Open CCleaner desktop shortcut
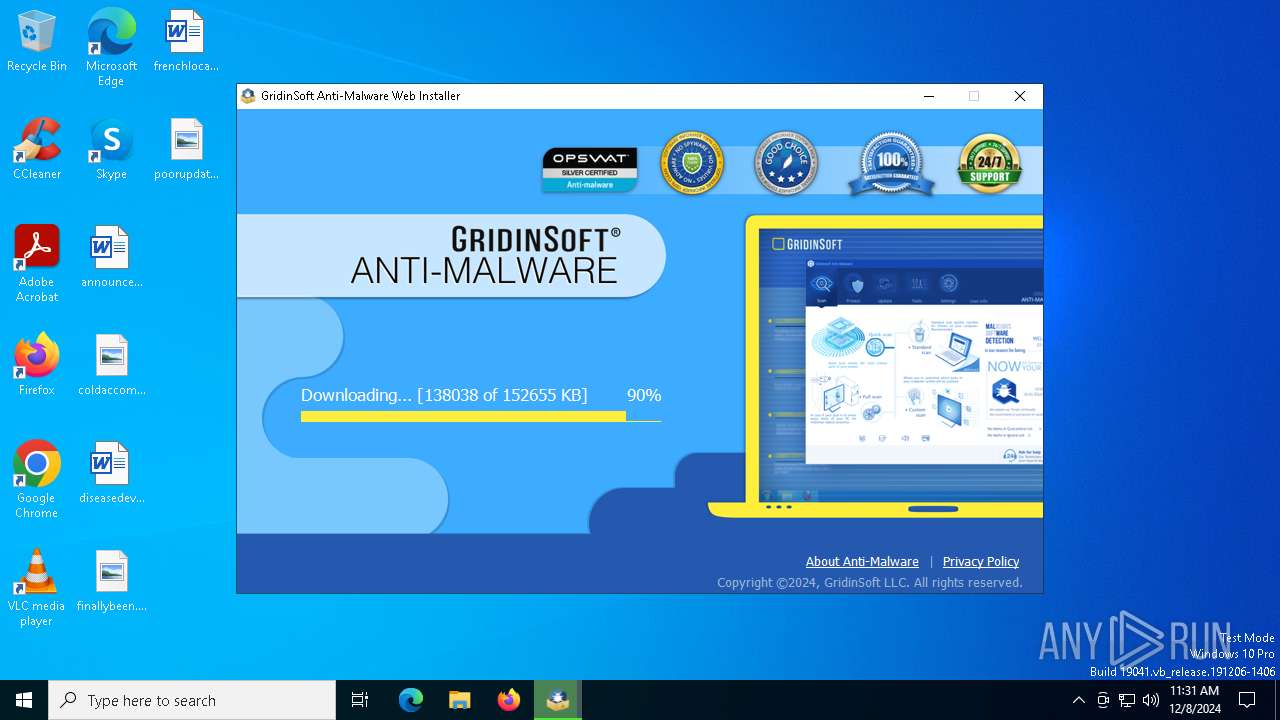Screen dimensions: 1280x720 (x=37, y=149)
